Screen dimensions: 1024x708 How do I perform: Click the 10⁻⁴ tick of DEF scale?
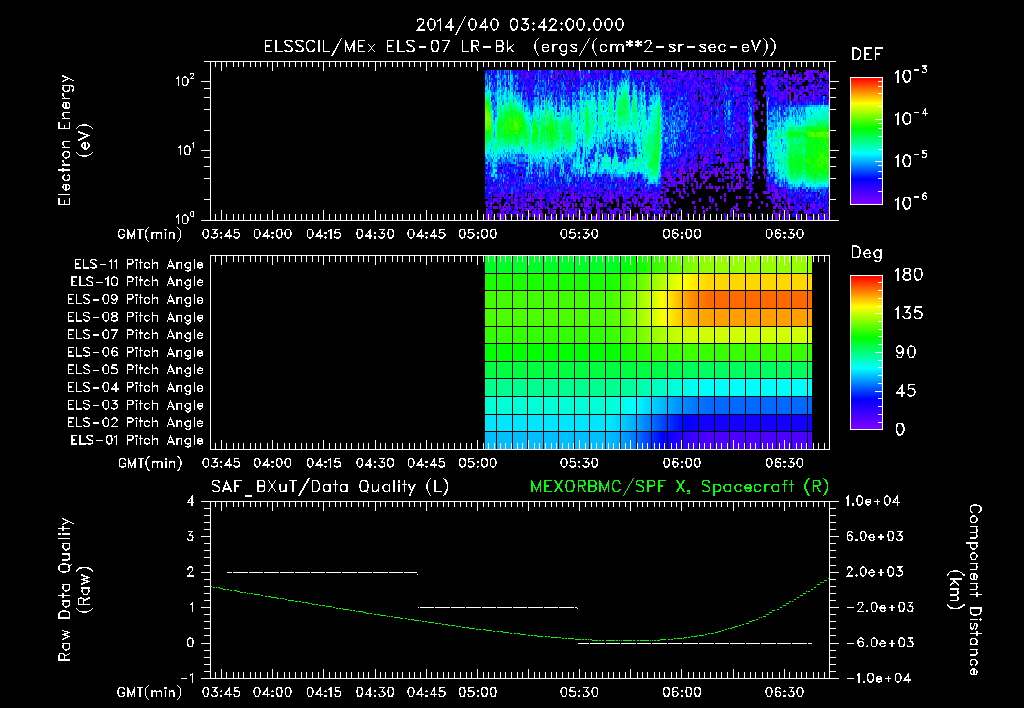click(x=910, y=117)
